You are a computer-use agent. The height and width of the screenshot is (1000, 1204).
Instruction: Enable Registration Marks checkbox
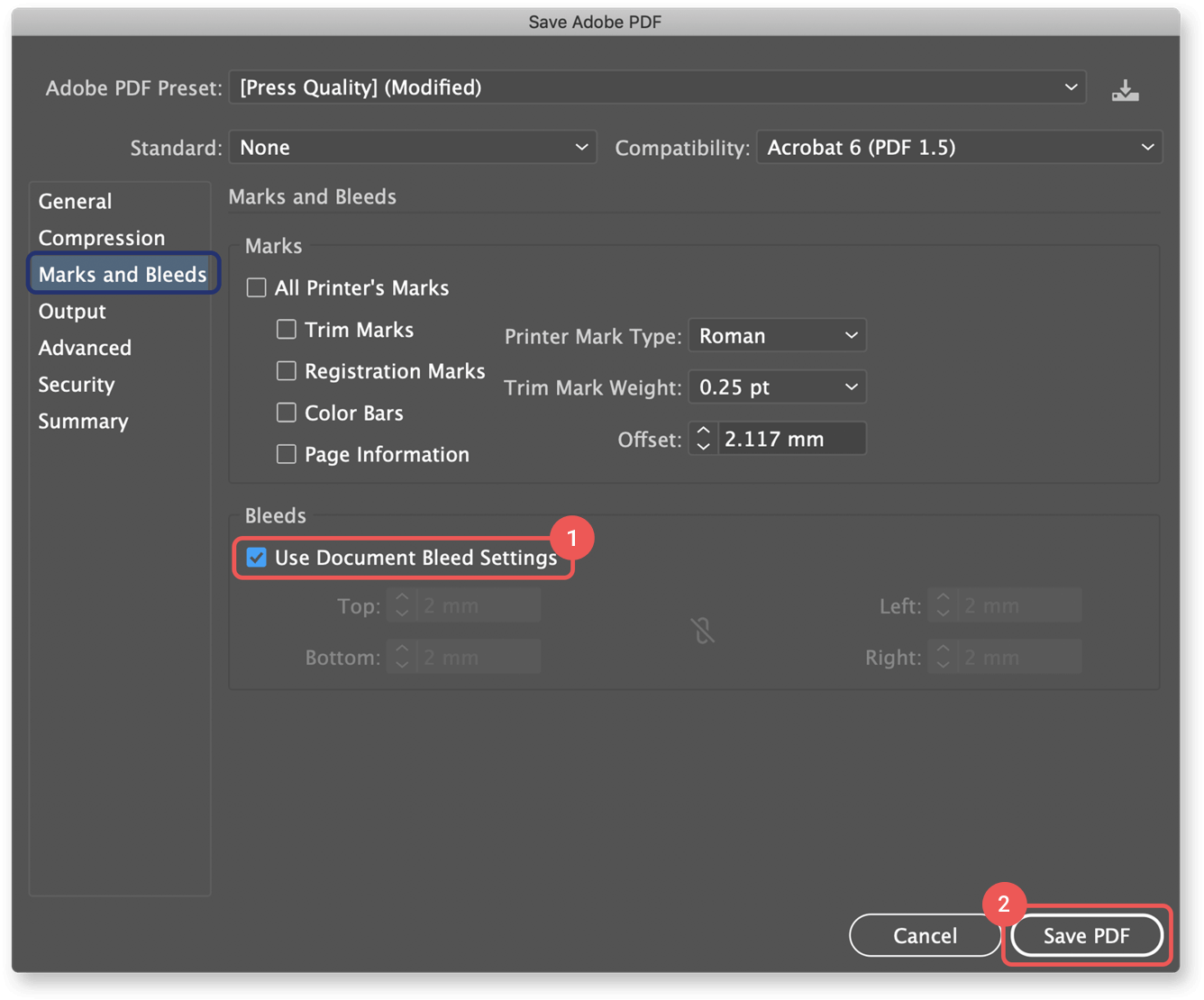pyautogui.click(x=287, y=371)
